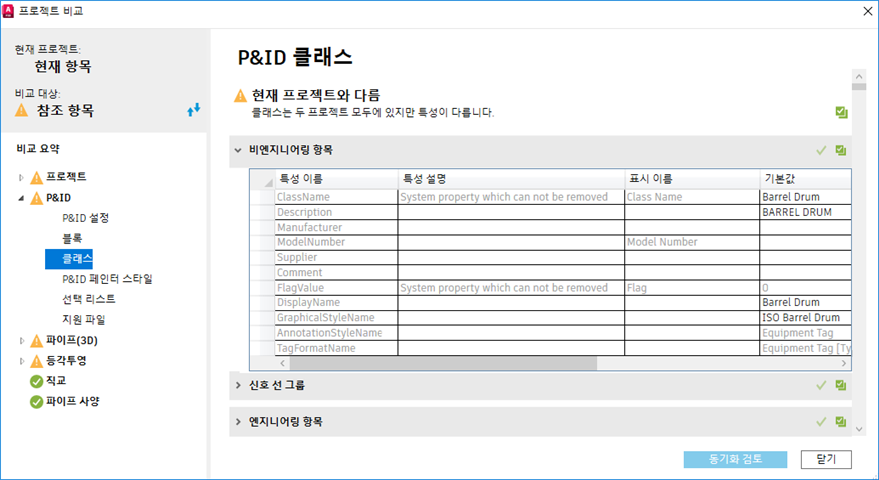Screen dimensions: 879x480
Task: Toggle sync checkbox icon for 엔지니어링 항목
Action: point(841,422)
